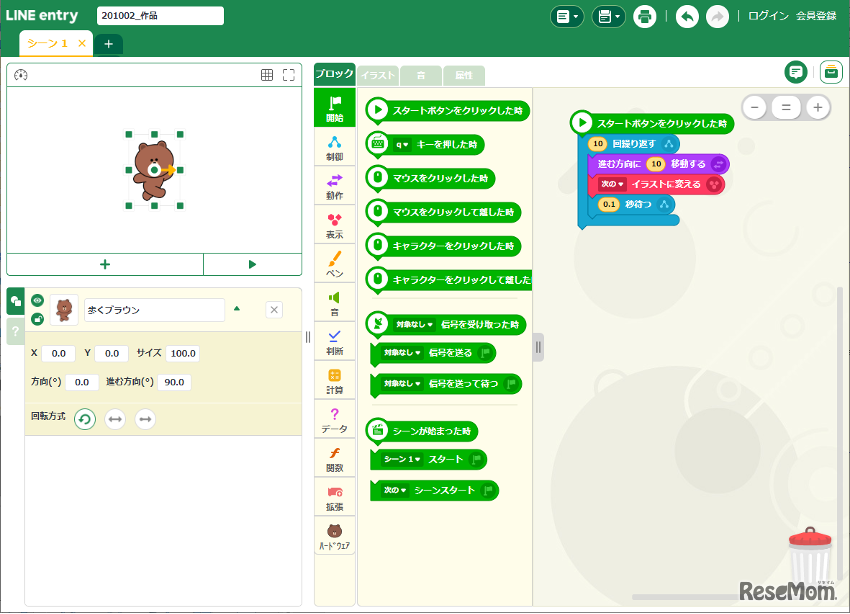This screenshot has height=614, width=850.
Task: Click the undo arrow icon
Action: click(686, 17)
